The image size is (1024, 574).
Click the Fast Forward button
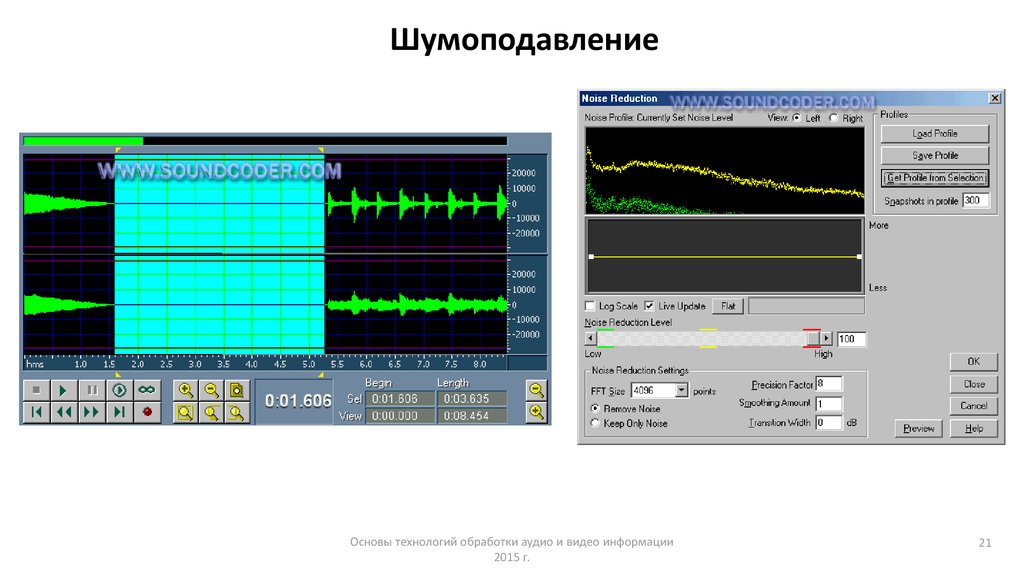(x=91, y=411)
